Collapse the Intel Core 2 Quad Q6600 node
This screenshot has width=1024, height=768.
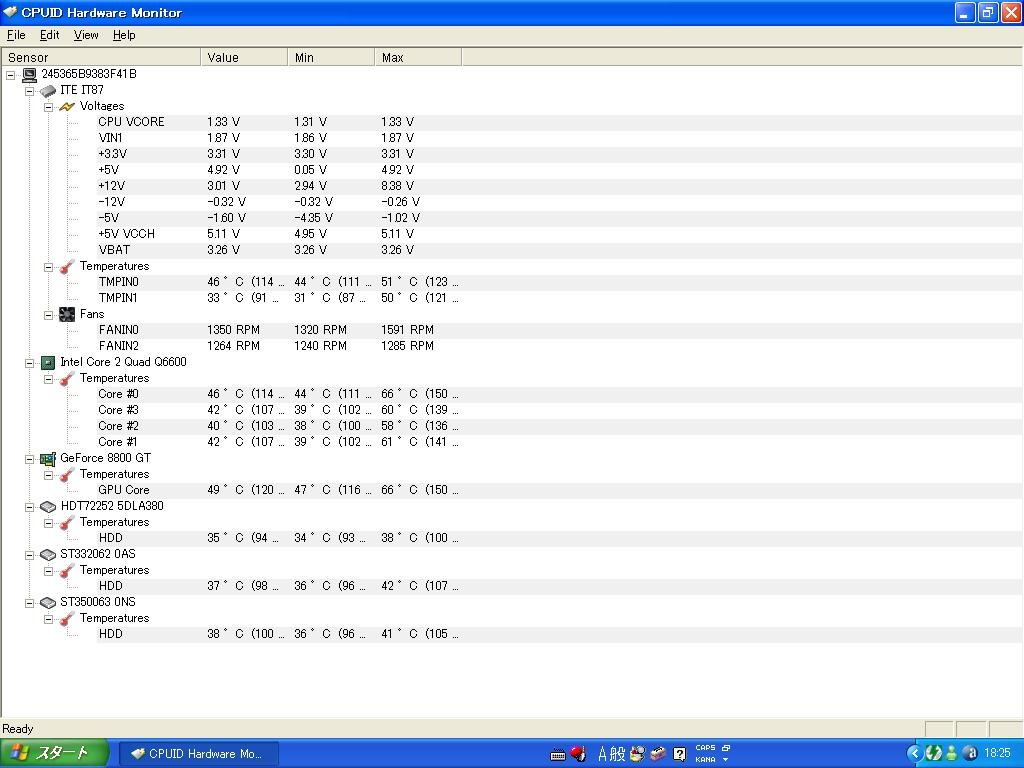tap(29, 362)
